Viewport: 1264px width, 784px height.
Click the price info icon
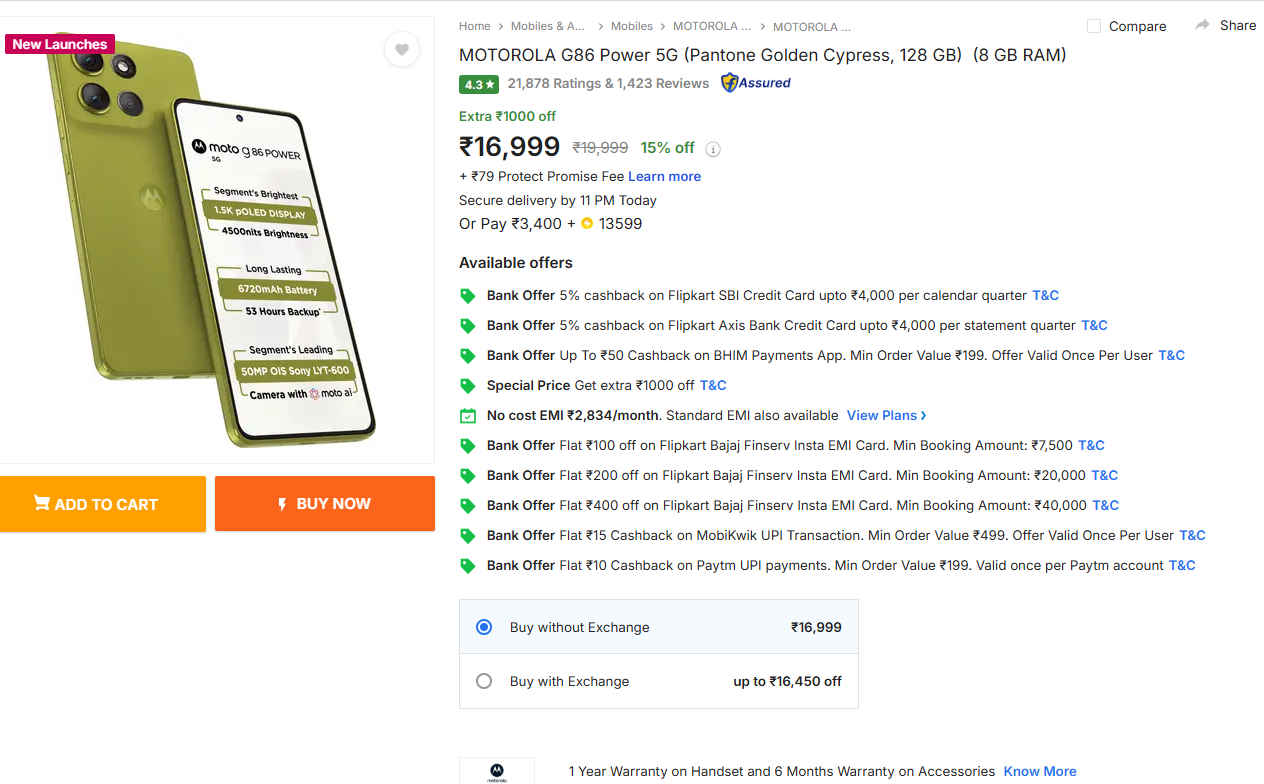pos(713,149)
